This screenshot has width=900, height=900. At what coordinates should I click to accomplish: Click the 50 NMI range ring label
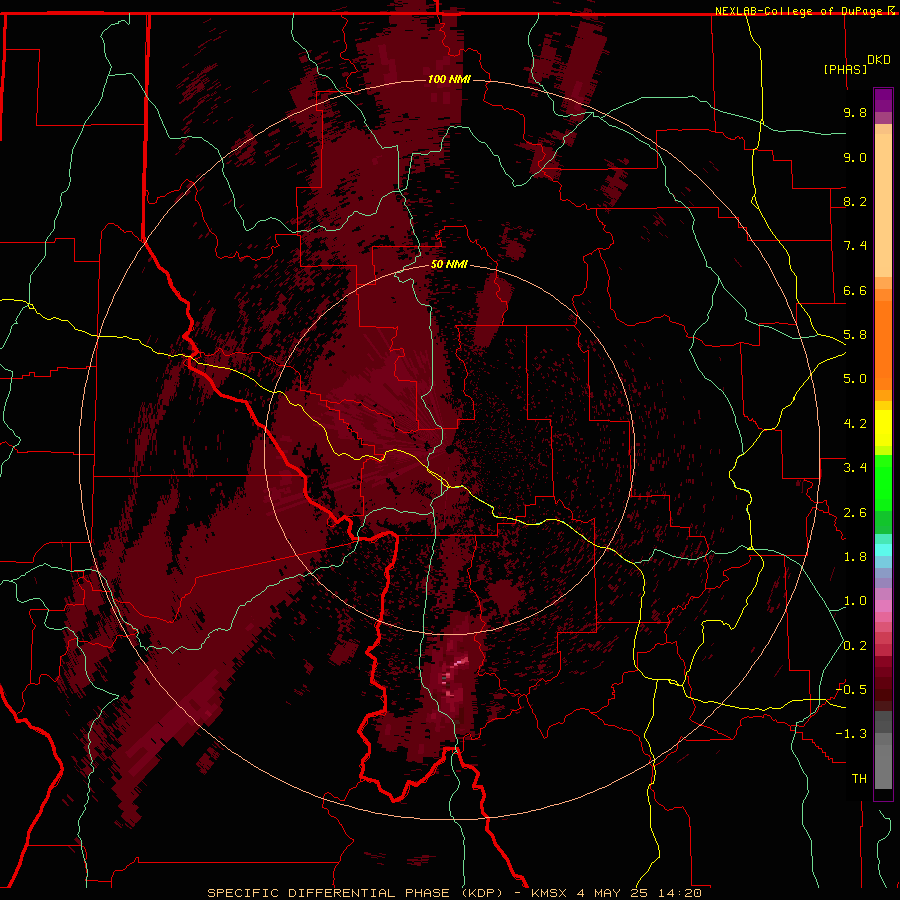449,265
